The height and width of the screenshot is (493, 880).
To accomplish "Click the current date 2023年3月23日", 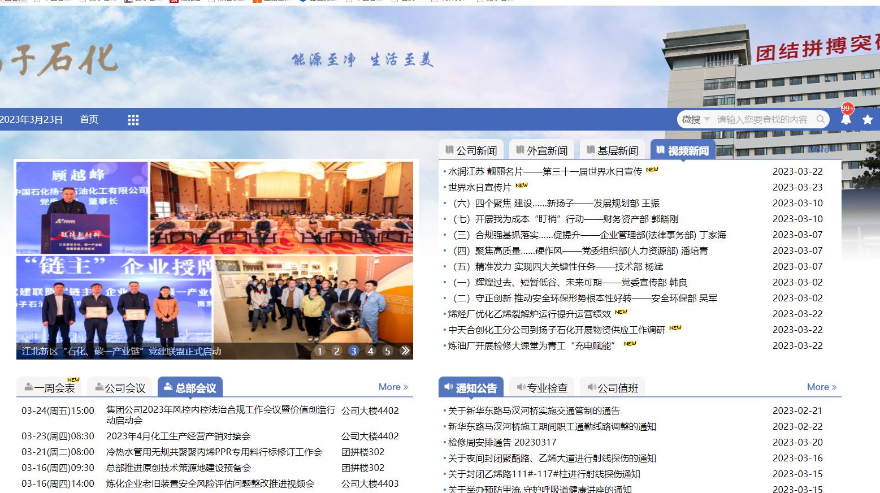I will (31, 120).
